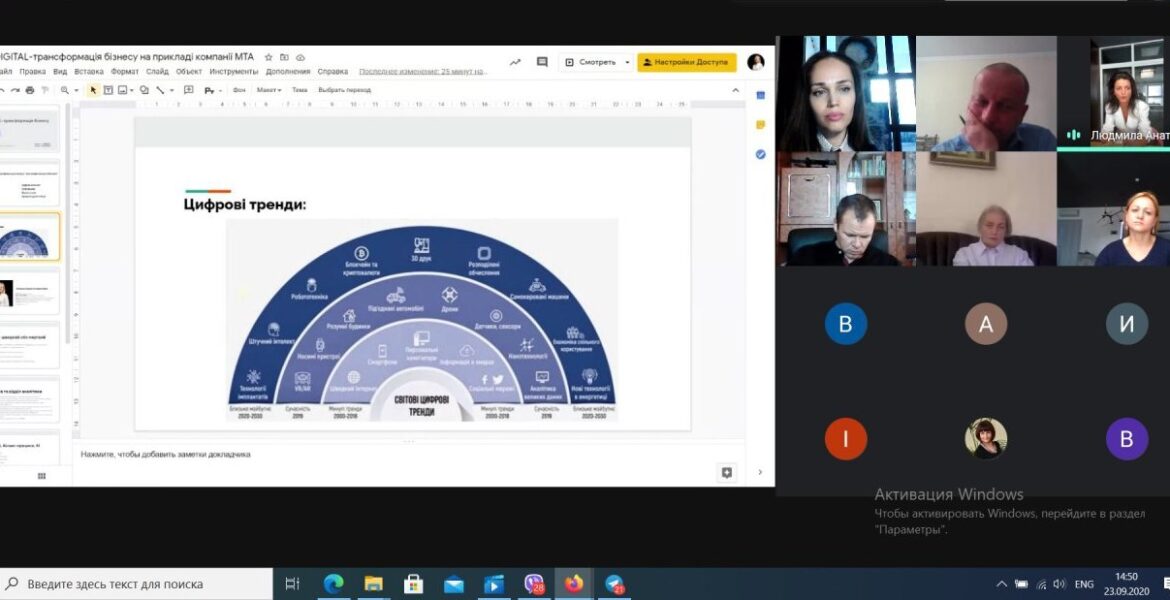Click the Тема theme button
The image size is (1170, 600).
[x=299, y=90]
